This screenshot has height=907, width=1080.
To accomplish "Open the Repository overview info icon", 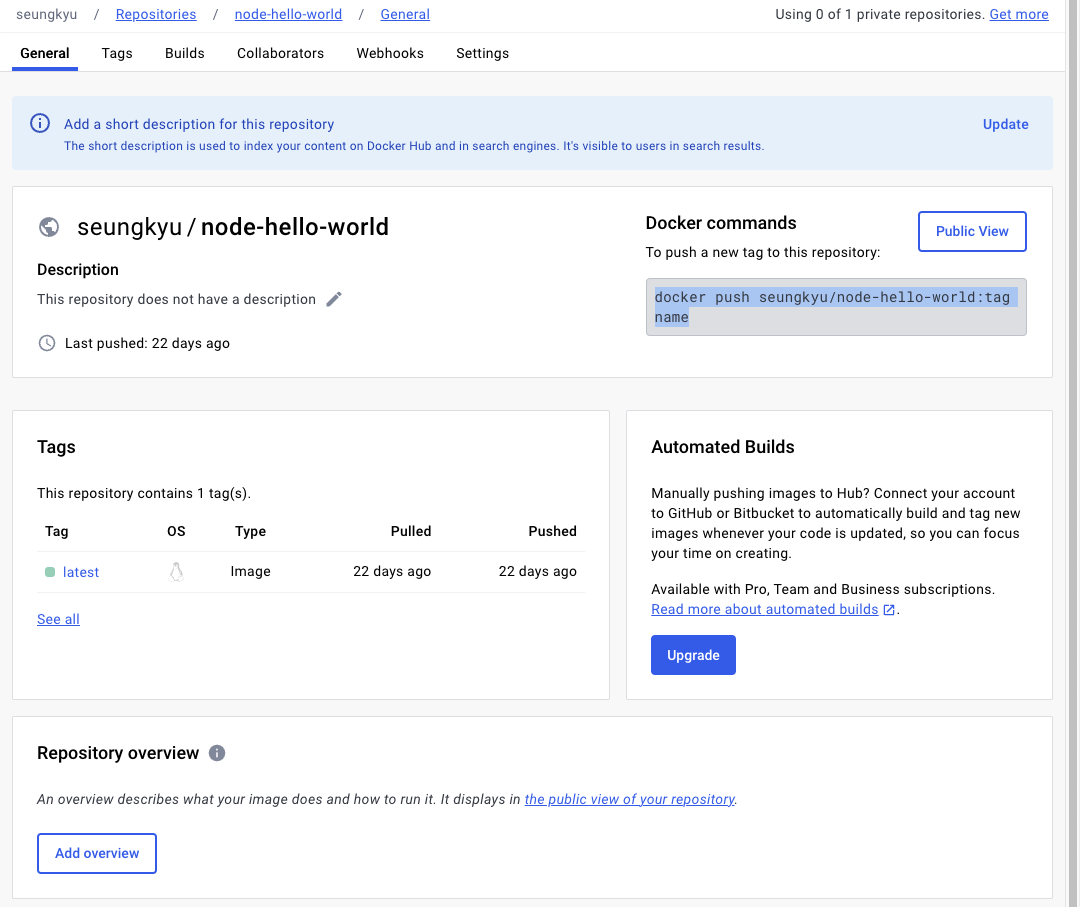I will tap(217, 753).
